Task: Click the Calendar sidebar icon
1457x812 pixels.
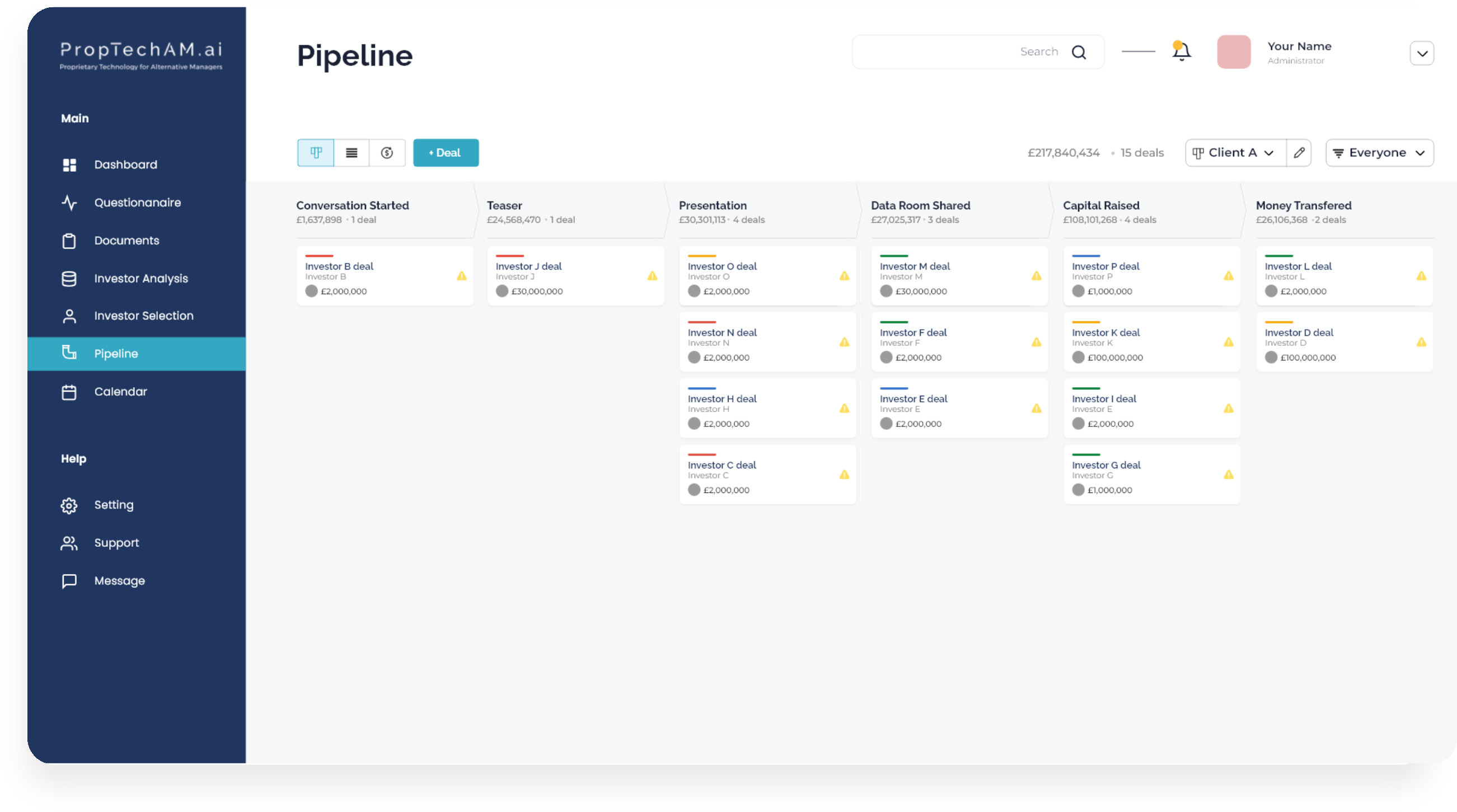Action: pos(69,392)
